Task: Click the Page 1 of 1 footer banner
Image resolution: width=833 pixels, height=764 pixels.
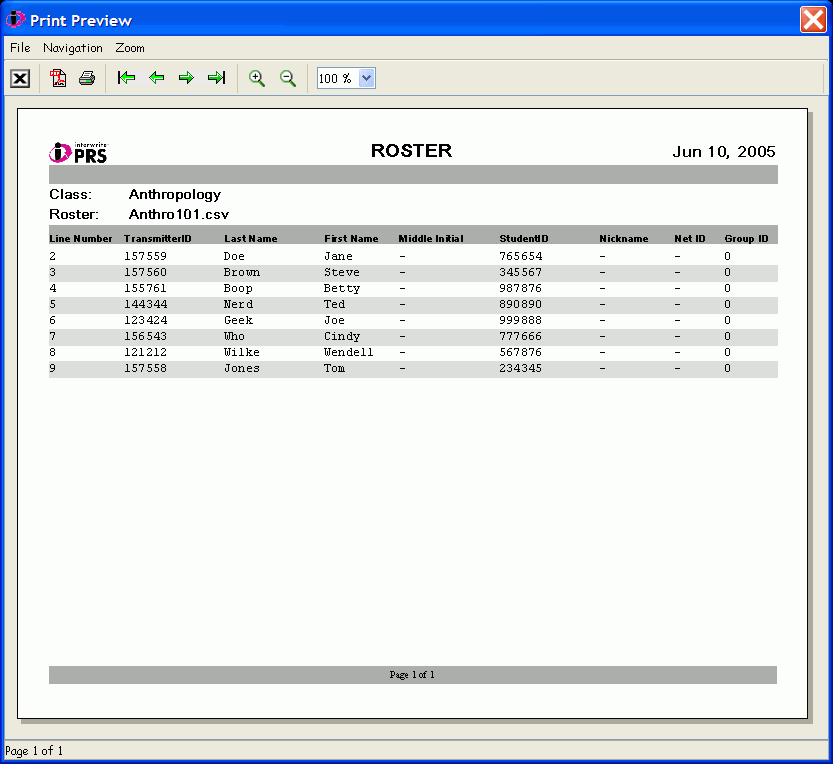Action: pyautogui.click(x=412, y=675)
